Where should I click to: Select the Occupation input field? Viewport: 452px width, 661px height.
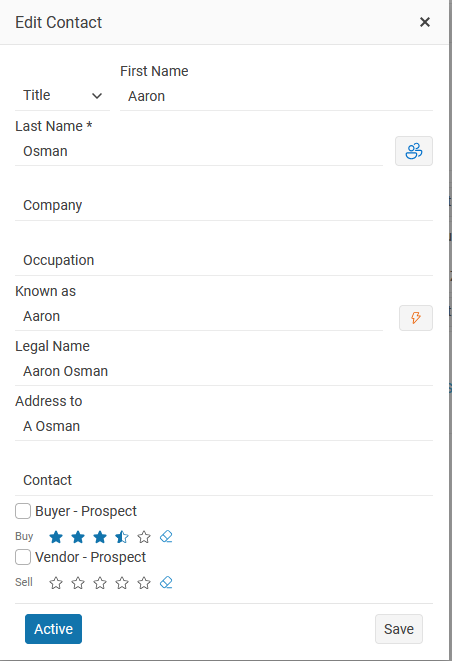pyautogui.click(x=224, y=261)
